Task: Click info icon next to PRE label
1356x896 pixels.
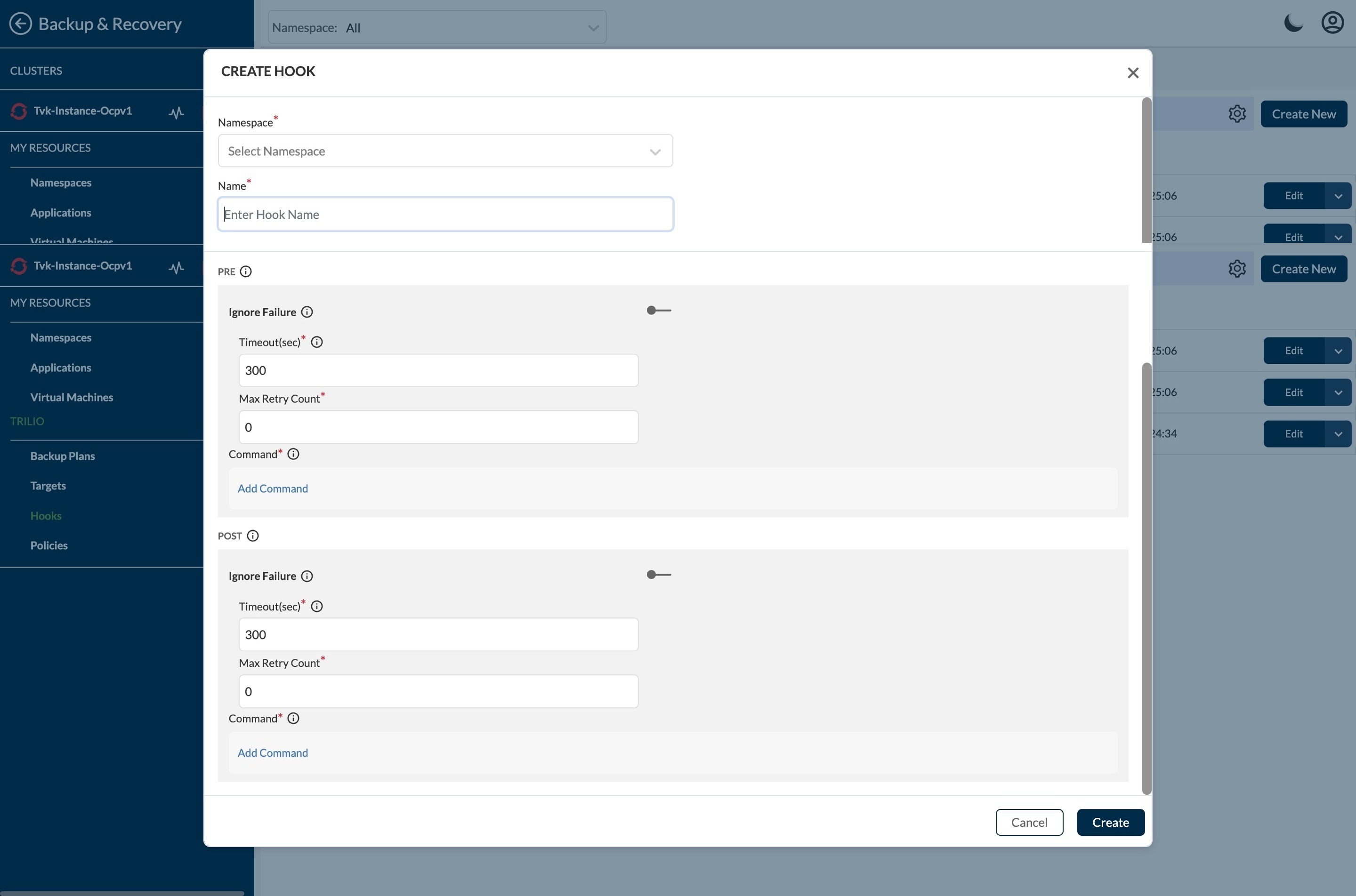Action: point(246,272)
